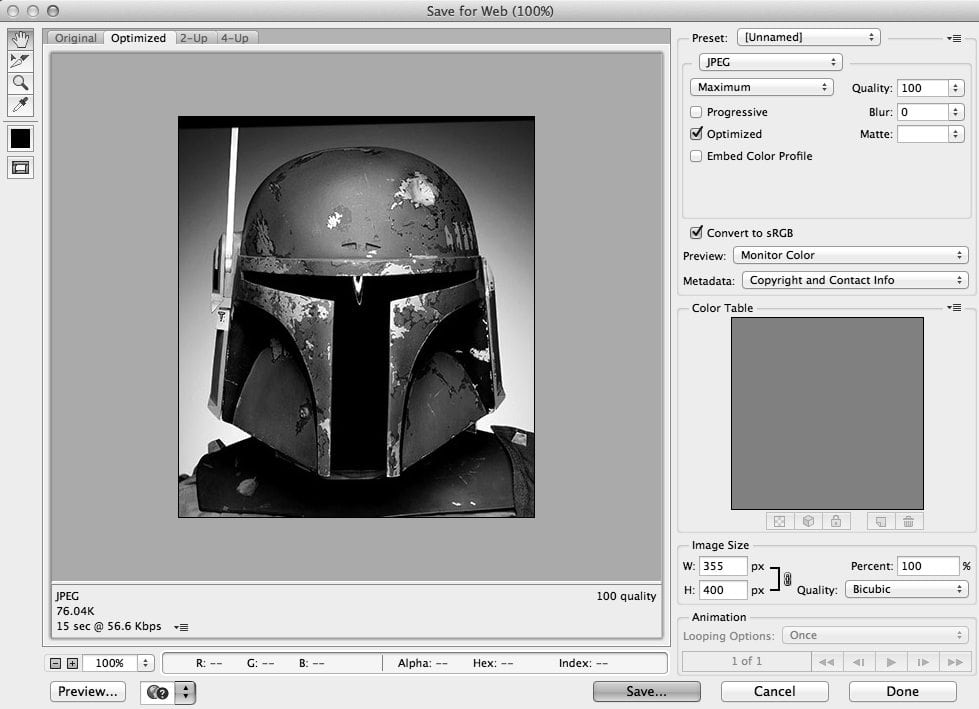Toggle the constrain proportions link icon
Image resolution: width=979 pixels, height=709 pixels.
coord(787,579)
